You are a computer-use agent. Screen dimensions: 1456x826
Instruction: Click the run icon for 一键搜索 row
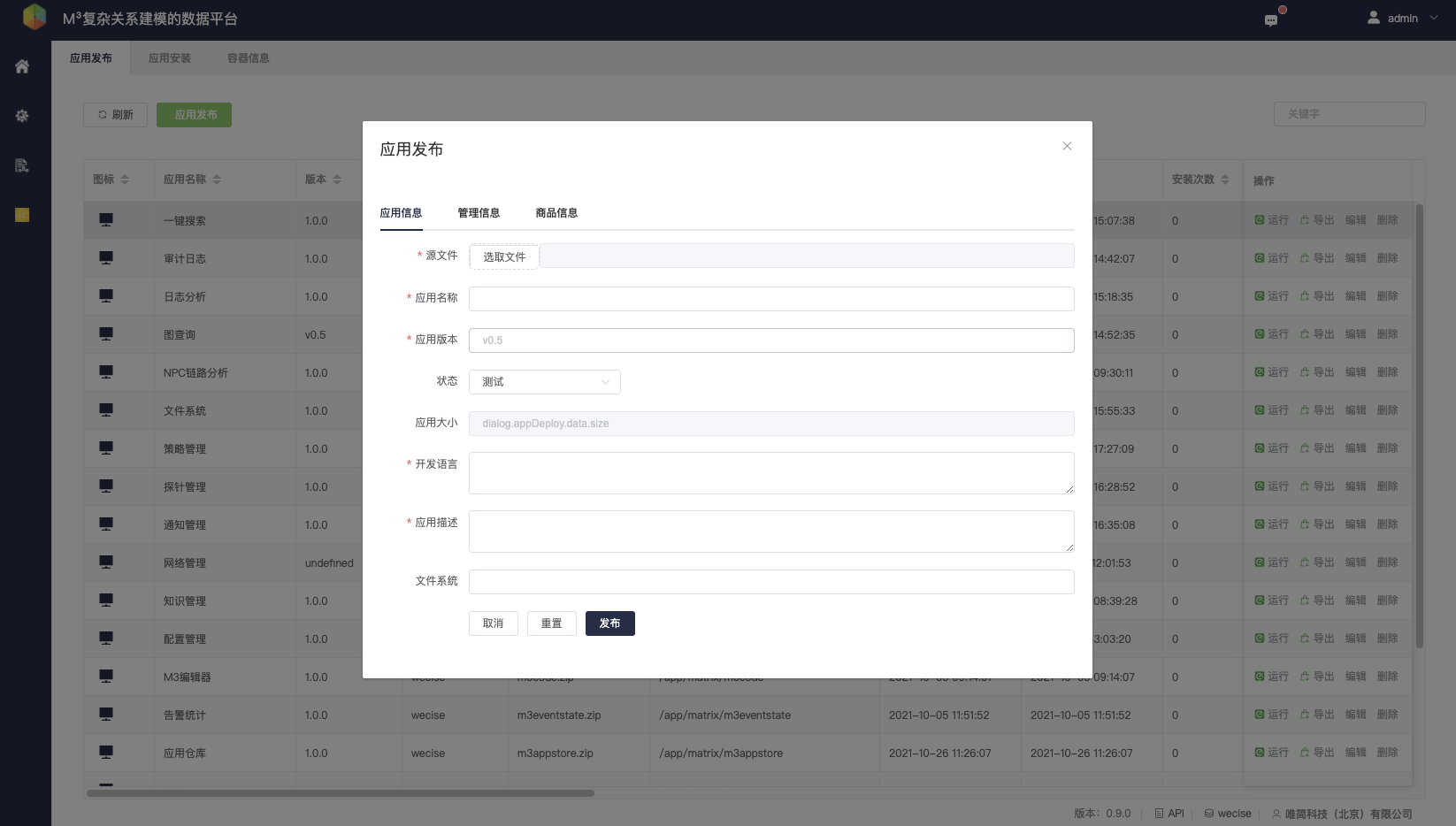(1260, 220)
